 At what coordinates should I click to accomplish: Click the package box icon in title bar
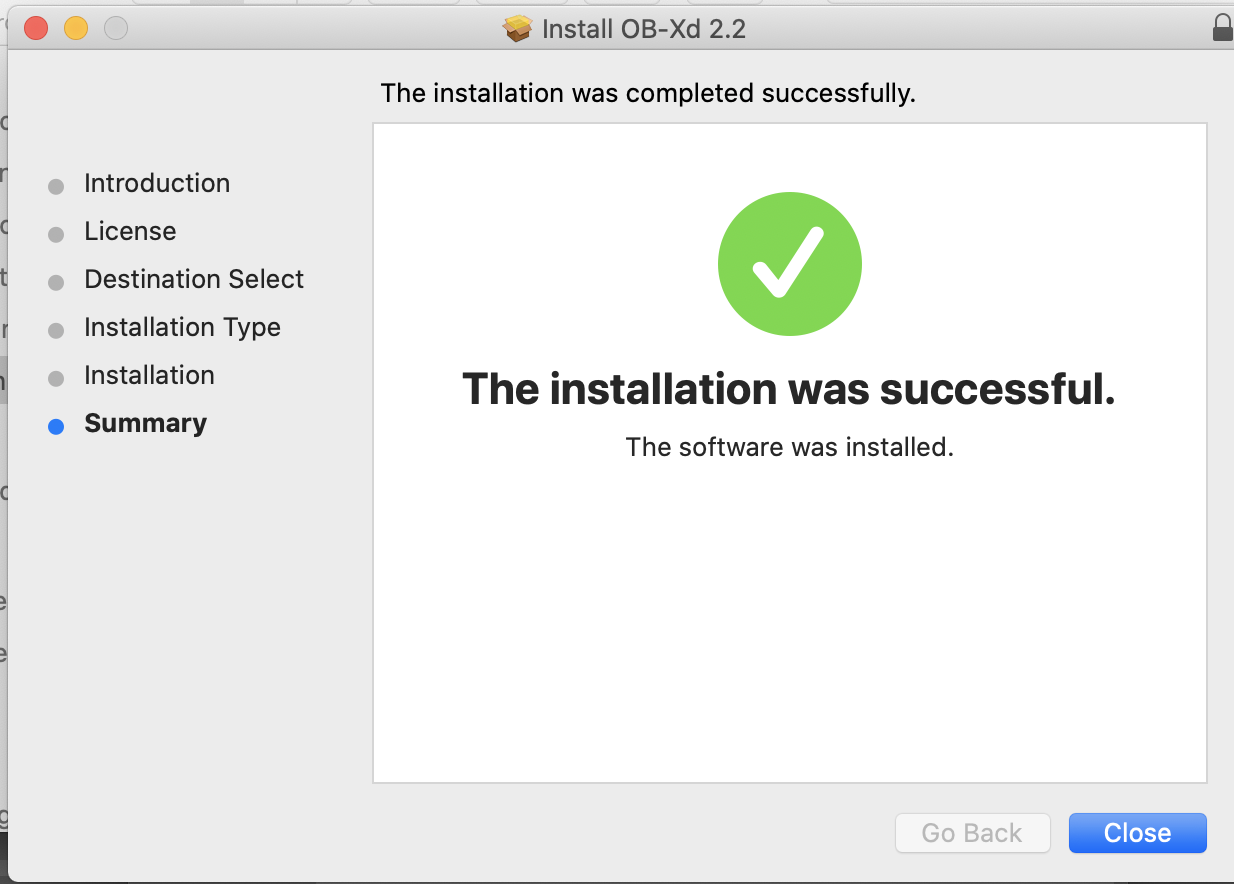[518, 28]
